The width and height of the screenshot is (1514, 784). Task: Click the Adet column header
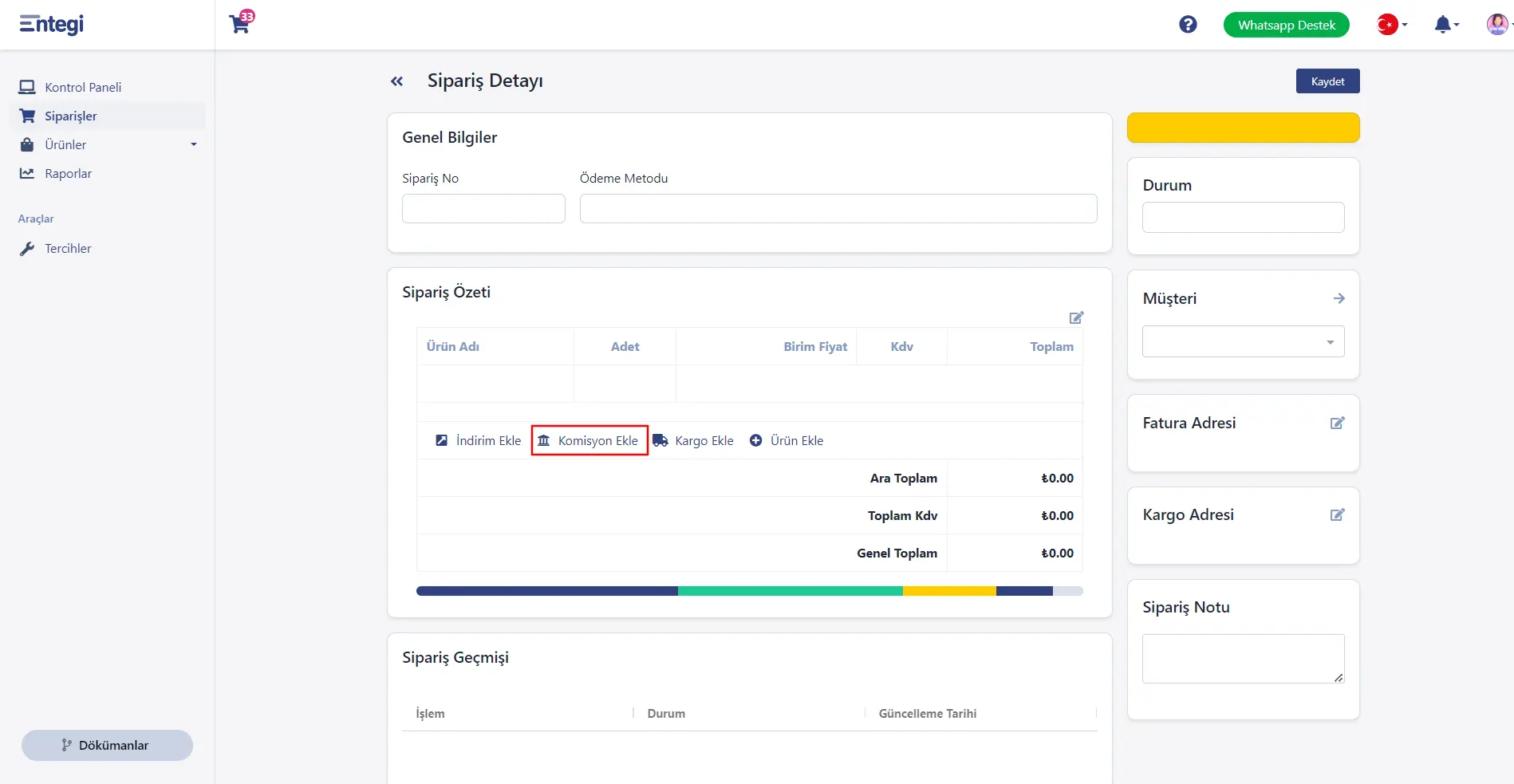coord(625,346)
